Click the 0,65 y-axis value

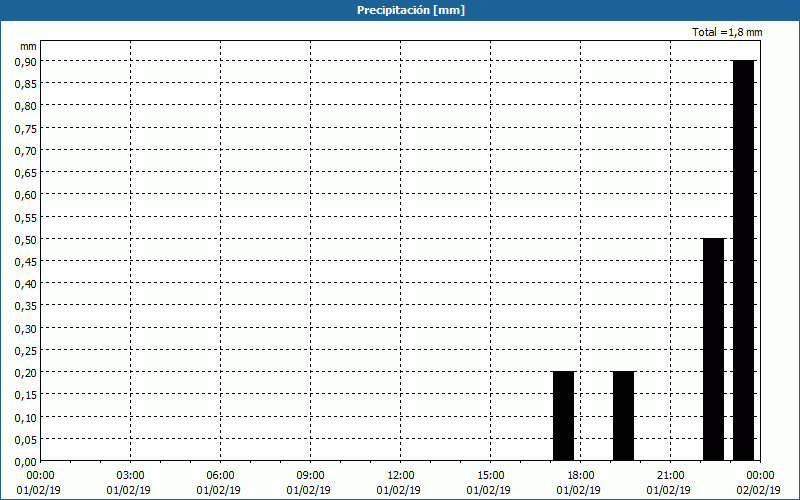pos(26,172)
